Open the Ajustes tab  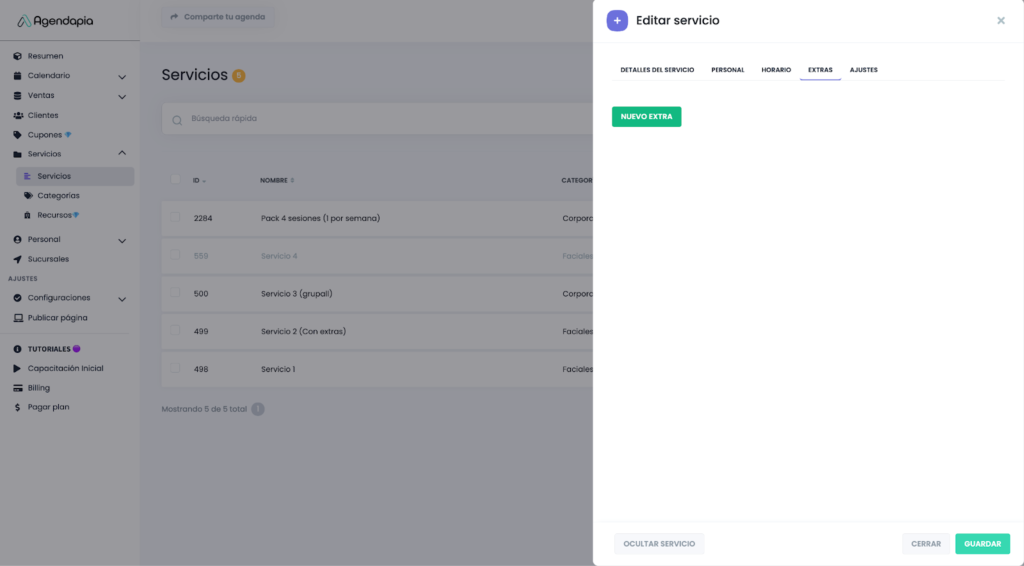coord(863,70)
